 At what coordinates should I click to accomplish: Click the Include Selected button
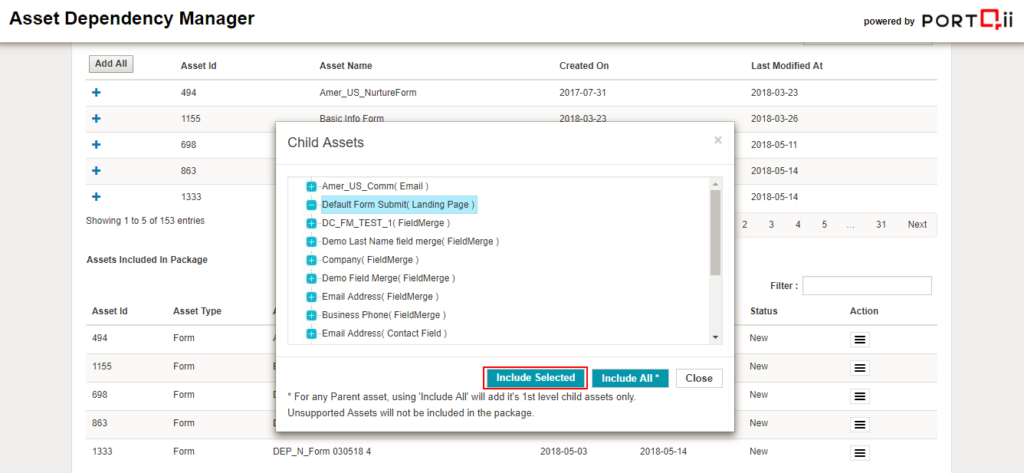pos(535,378)
